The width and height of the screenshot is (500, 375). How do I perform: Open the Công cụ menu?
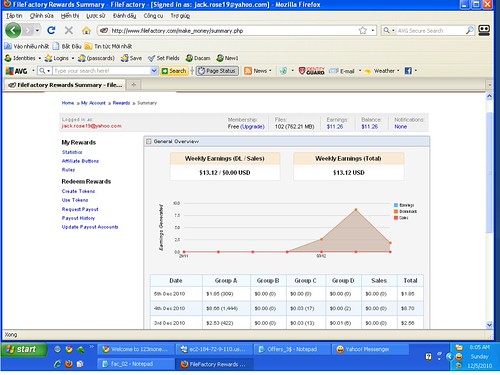pyautogui.click(x=153, y=16)
